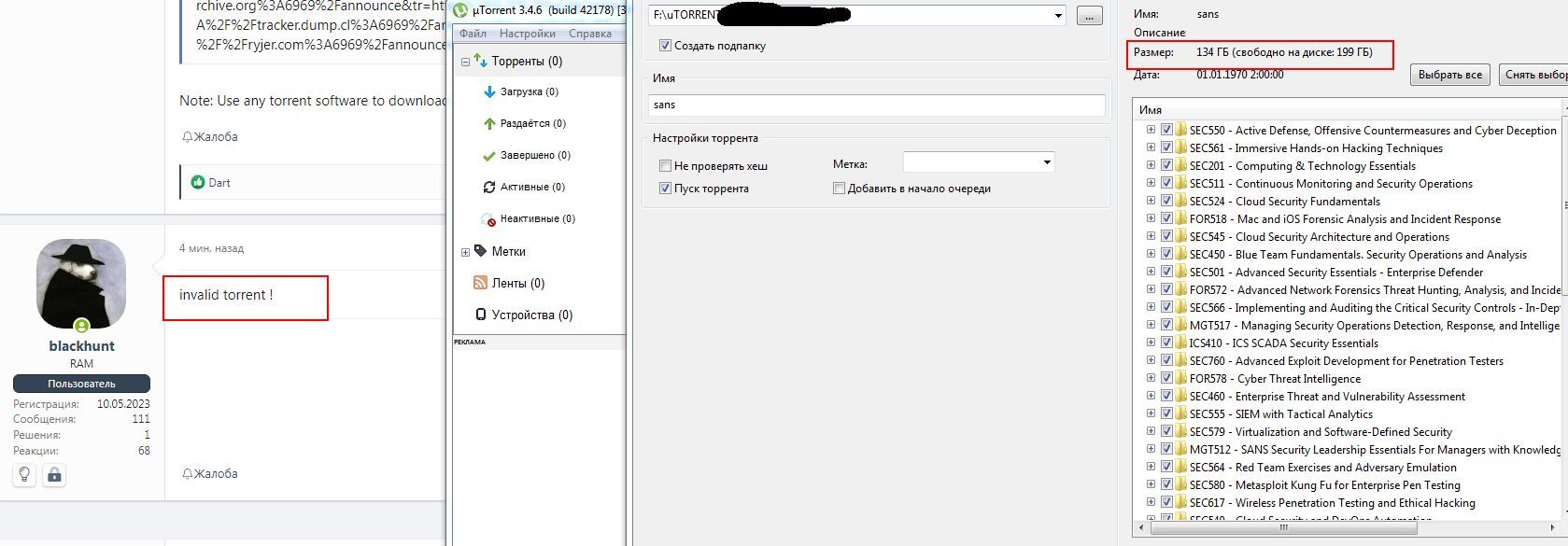The height and width of the screenshot is (546, 1568).
Task: Click the lightbulb icon under blackhunt profile
Action: tap(24, 475)
